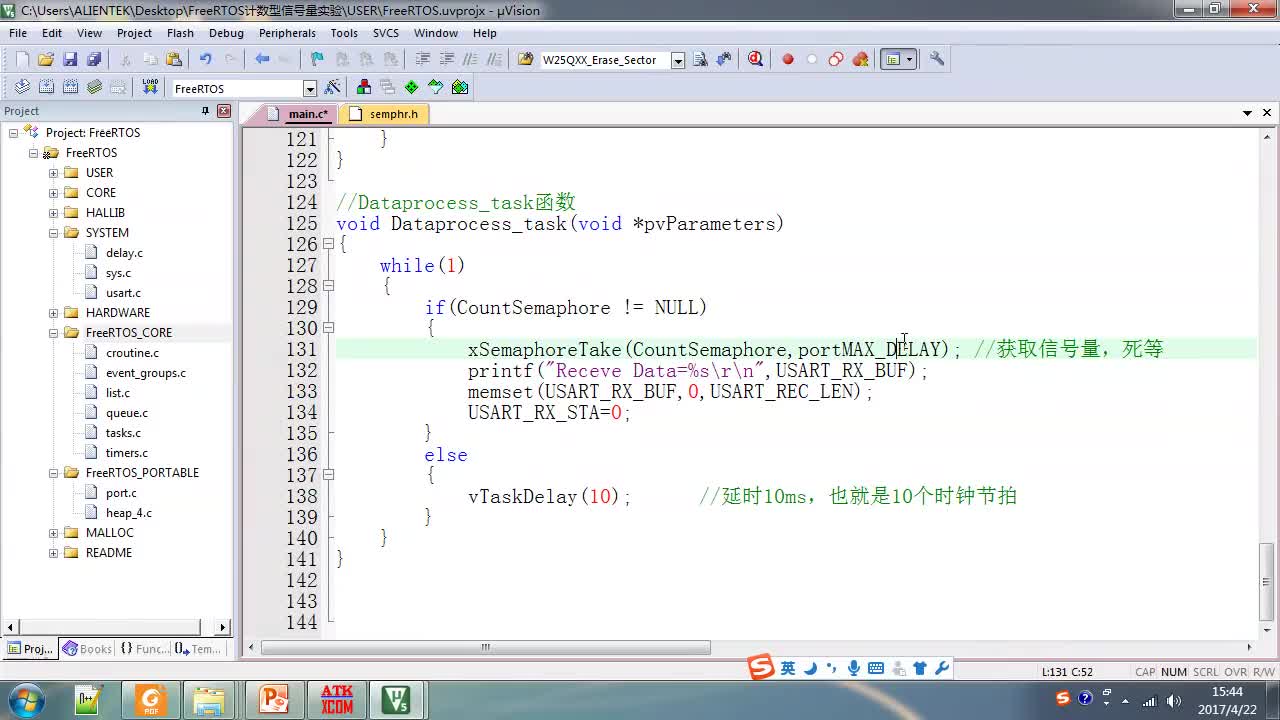The image size is (1280, 720).
Task: Open the Flash menu
Action: 180,33
